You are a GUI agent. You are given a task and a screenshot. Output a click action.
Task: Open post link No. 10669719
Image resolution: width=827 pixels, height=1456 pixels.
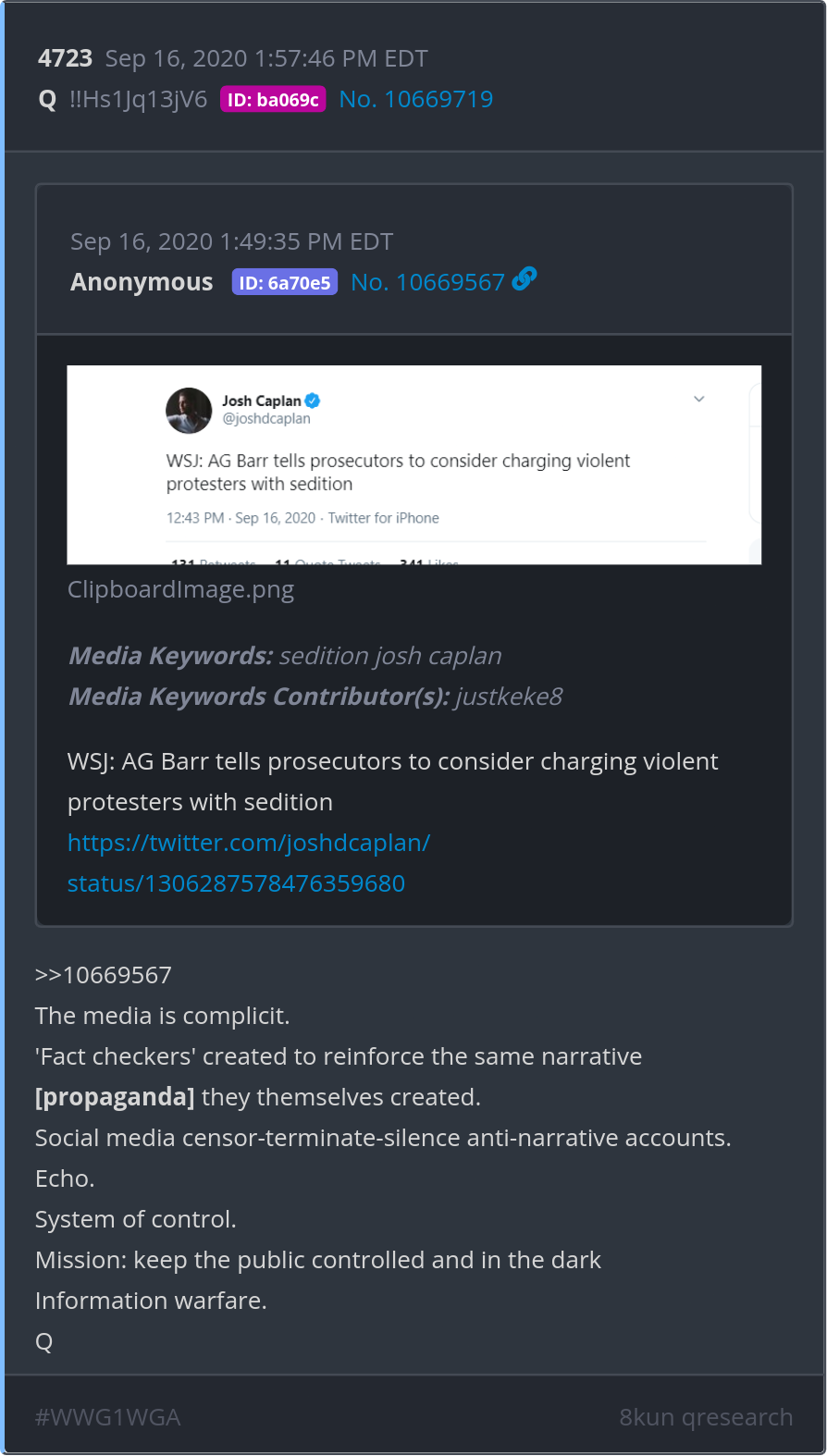coord(415,99)
